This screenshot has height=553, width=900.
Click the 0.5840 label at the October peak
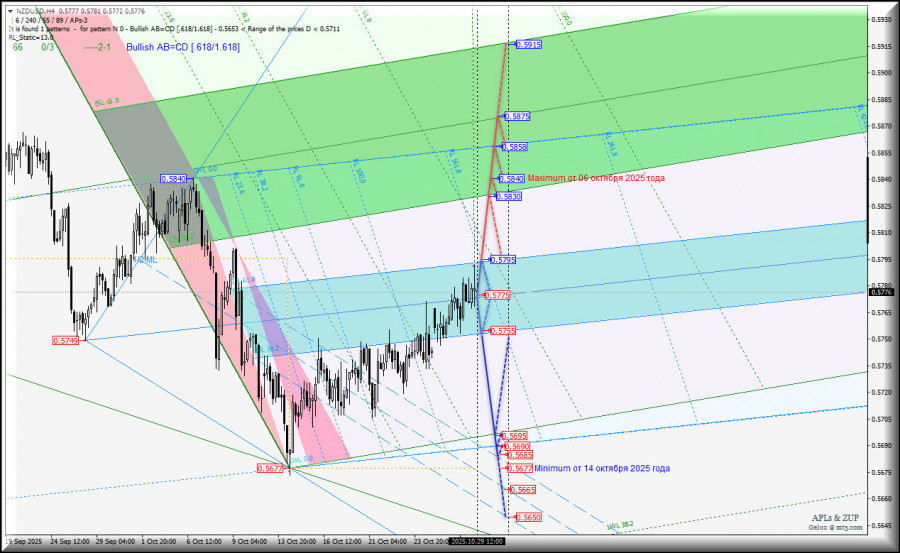point(173,179)
